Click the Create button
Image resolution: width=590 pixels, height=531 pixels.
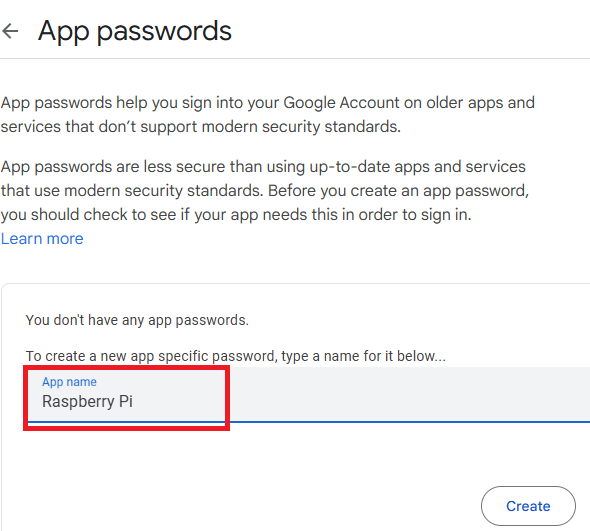coord(528,506)
